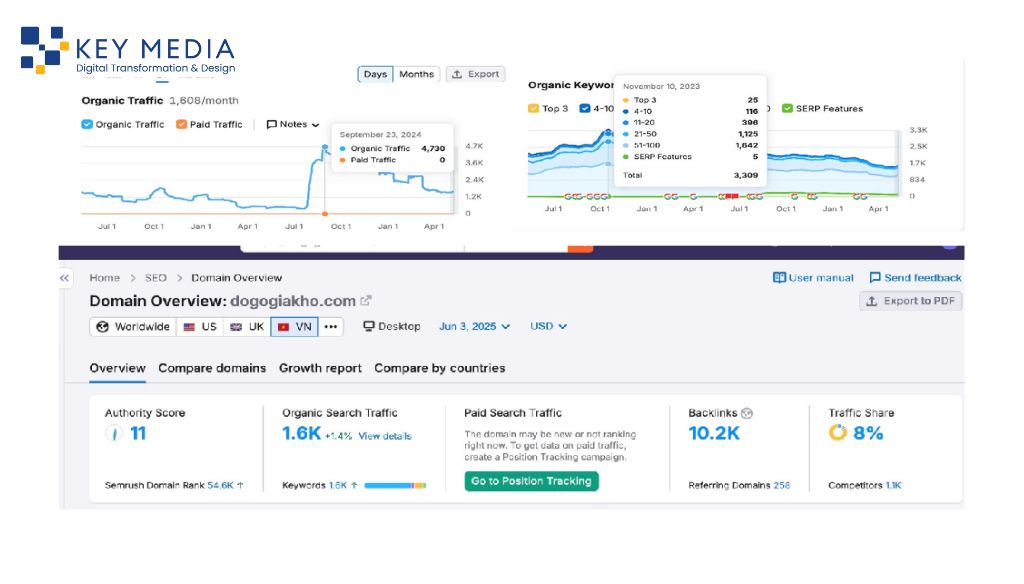Screen dimensions: 1024x584
Task: Open the more countries ellipsis menu
Action: (331, 327)
